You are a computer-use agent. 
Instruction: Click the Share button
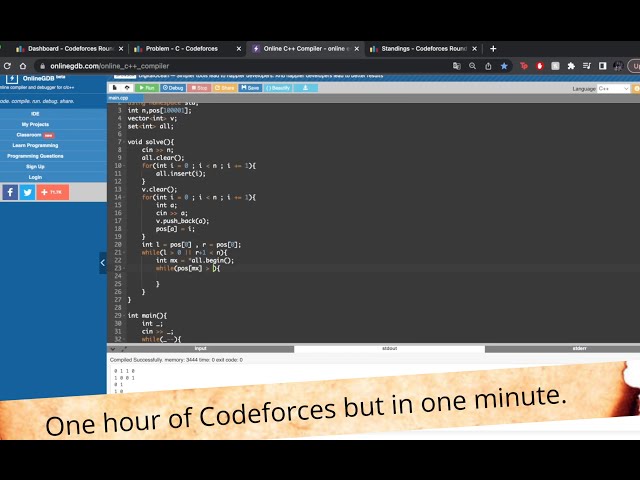[224, 88]
